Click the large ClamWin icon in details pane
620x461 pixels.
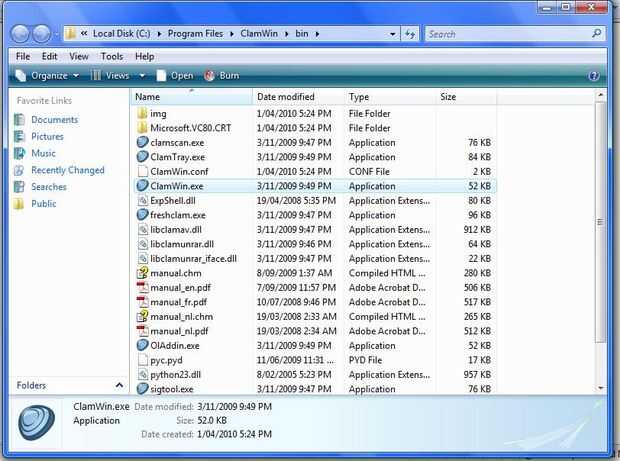(36, 423)
